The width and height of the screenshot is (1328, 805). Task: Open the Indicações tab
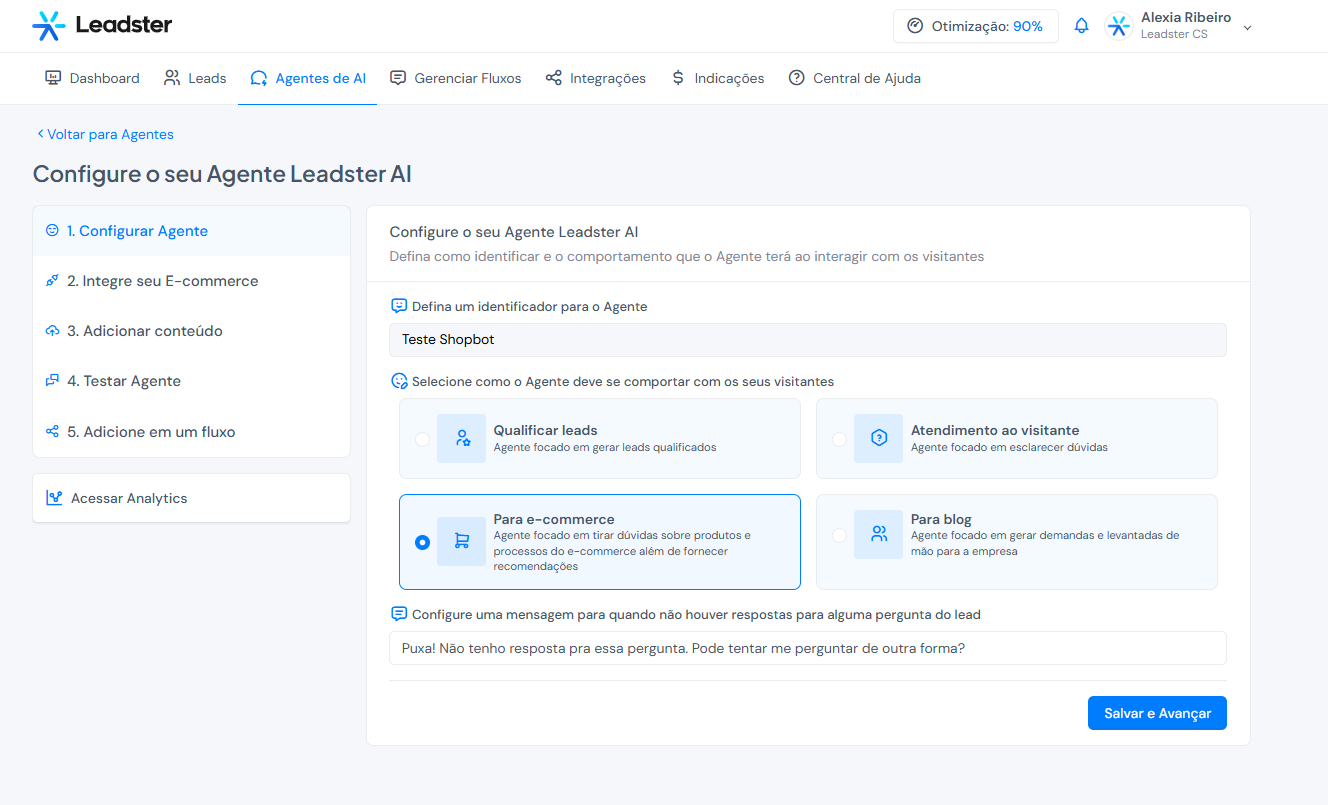point(718,78)
